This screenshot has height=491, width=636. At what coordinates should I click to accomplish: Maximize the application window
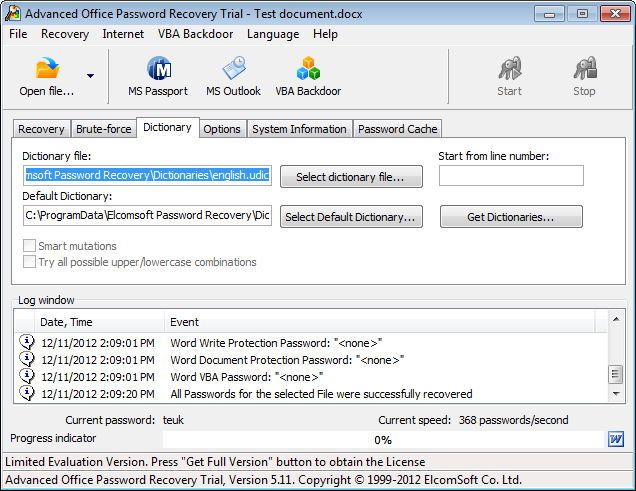[582, 14]
